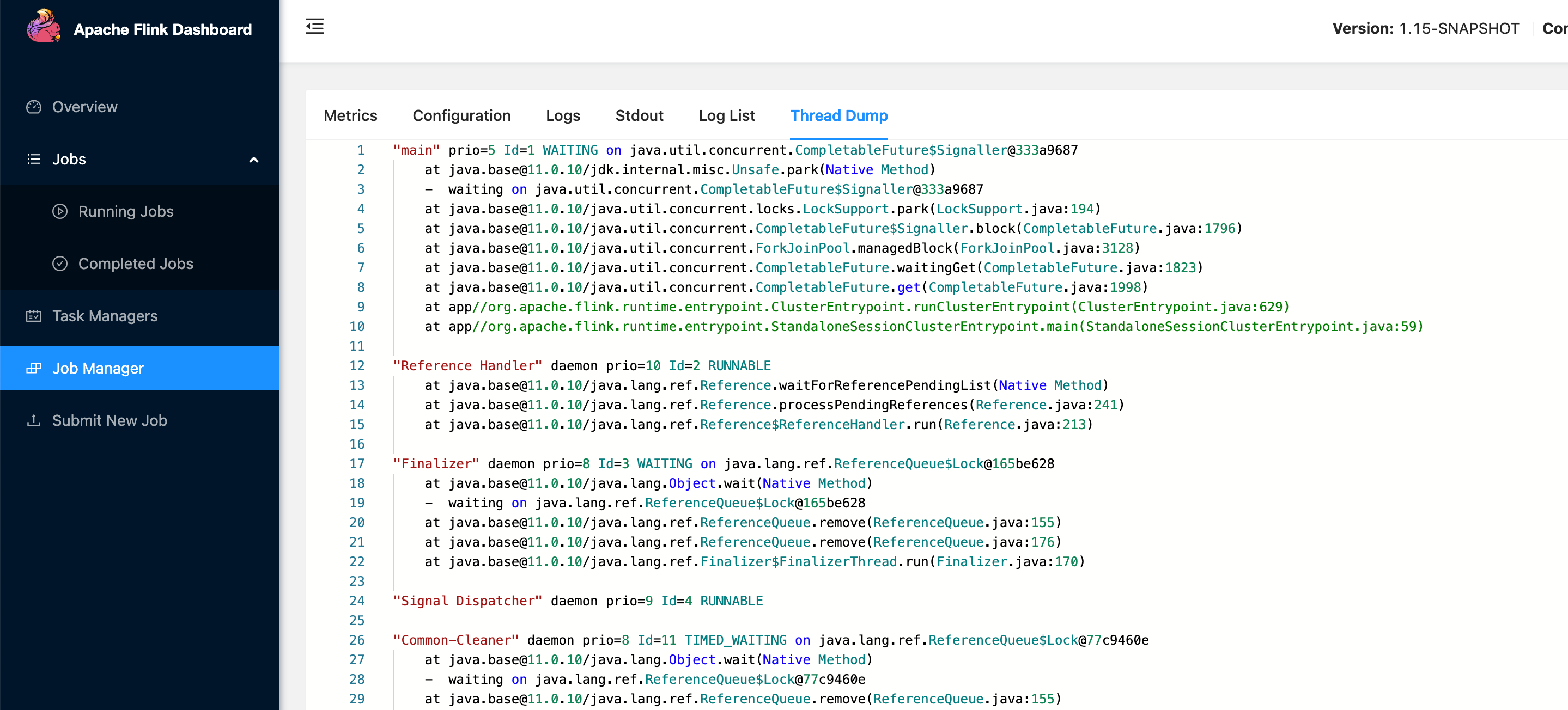Click the Running Jobs play-circle icon
Viewport: 1568px width, 710px height.
[x=59, y=212]
